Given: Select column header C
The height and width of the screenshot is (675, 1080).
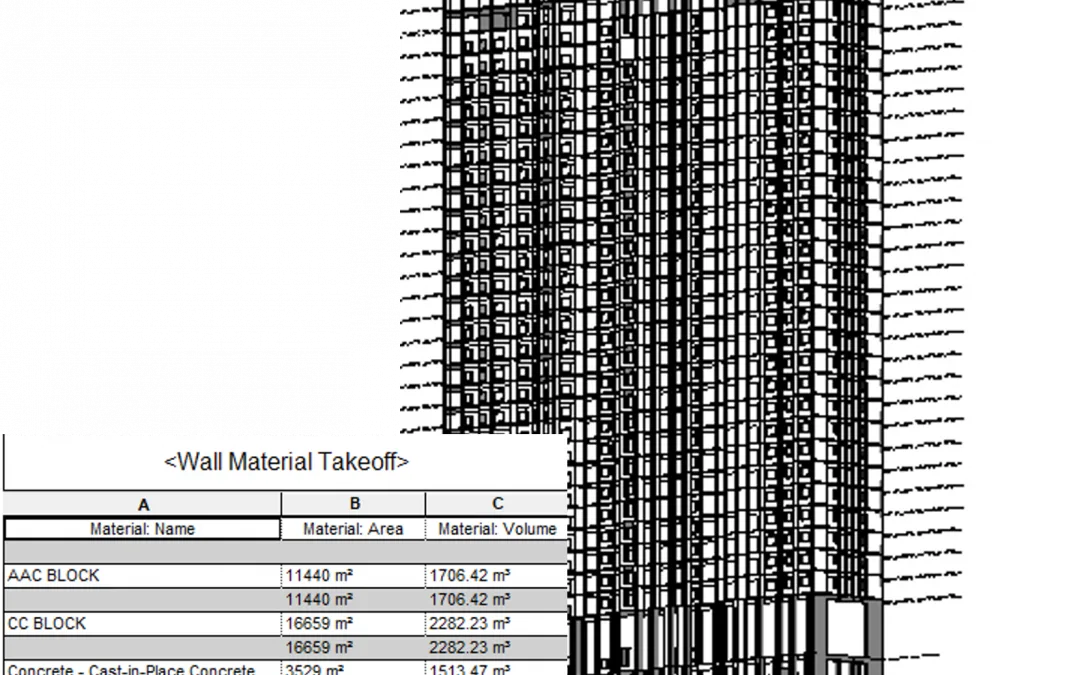Looking at the screenshot, I should [x=497, y=504].
